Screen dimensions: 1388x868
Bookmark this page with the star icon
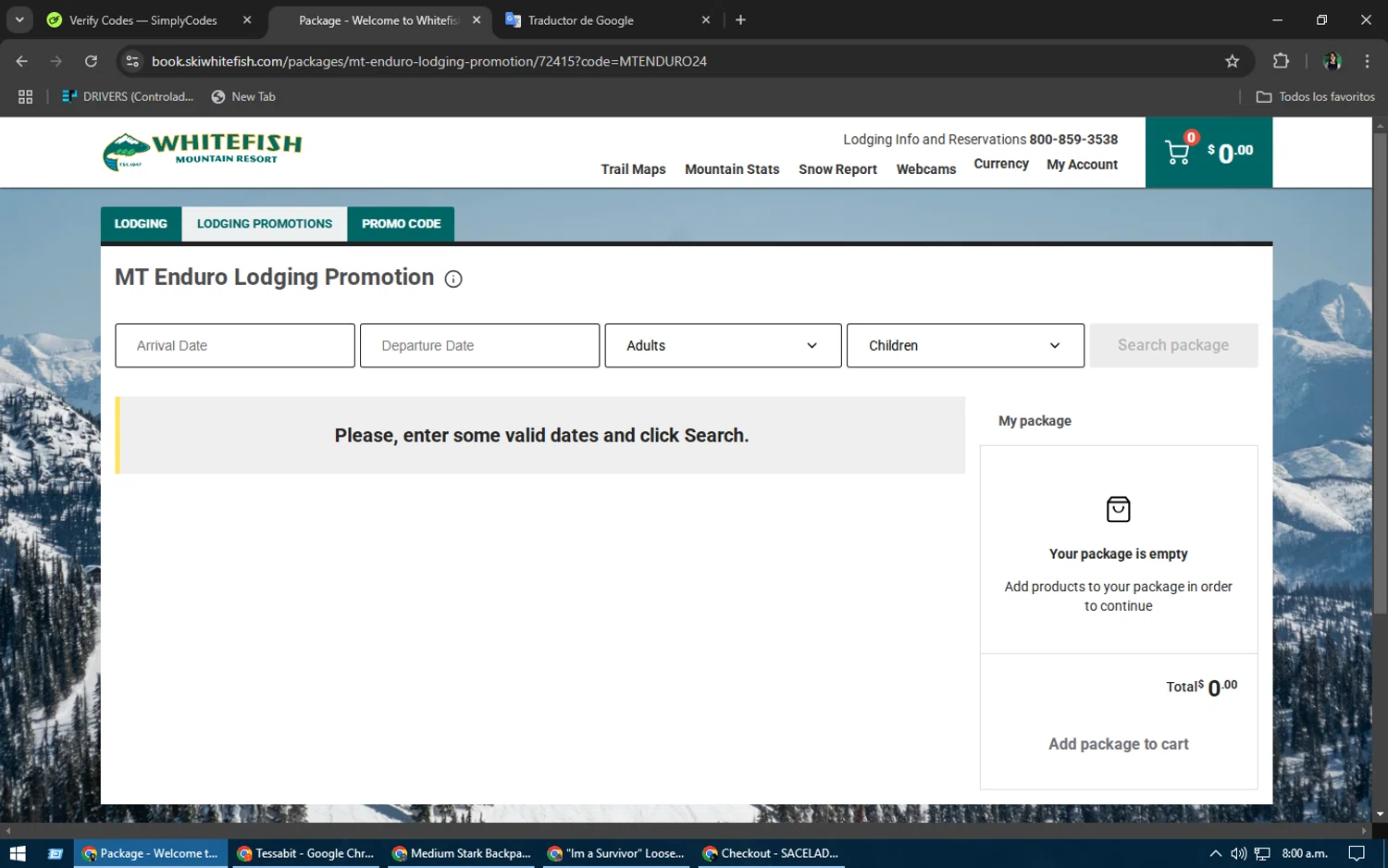[x=1232, y=61]
